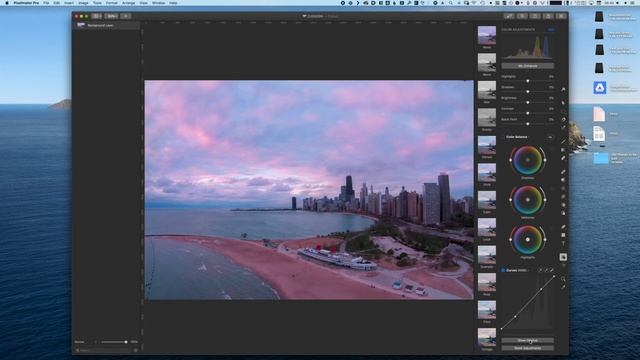Click the Brightness slider handle

[528, 102]
